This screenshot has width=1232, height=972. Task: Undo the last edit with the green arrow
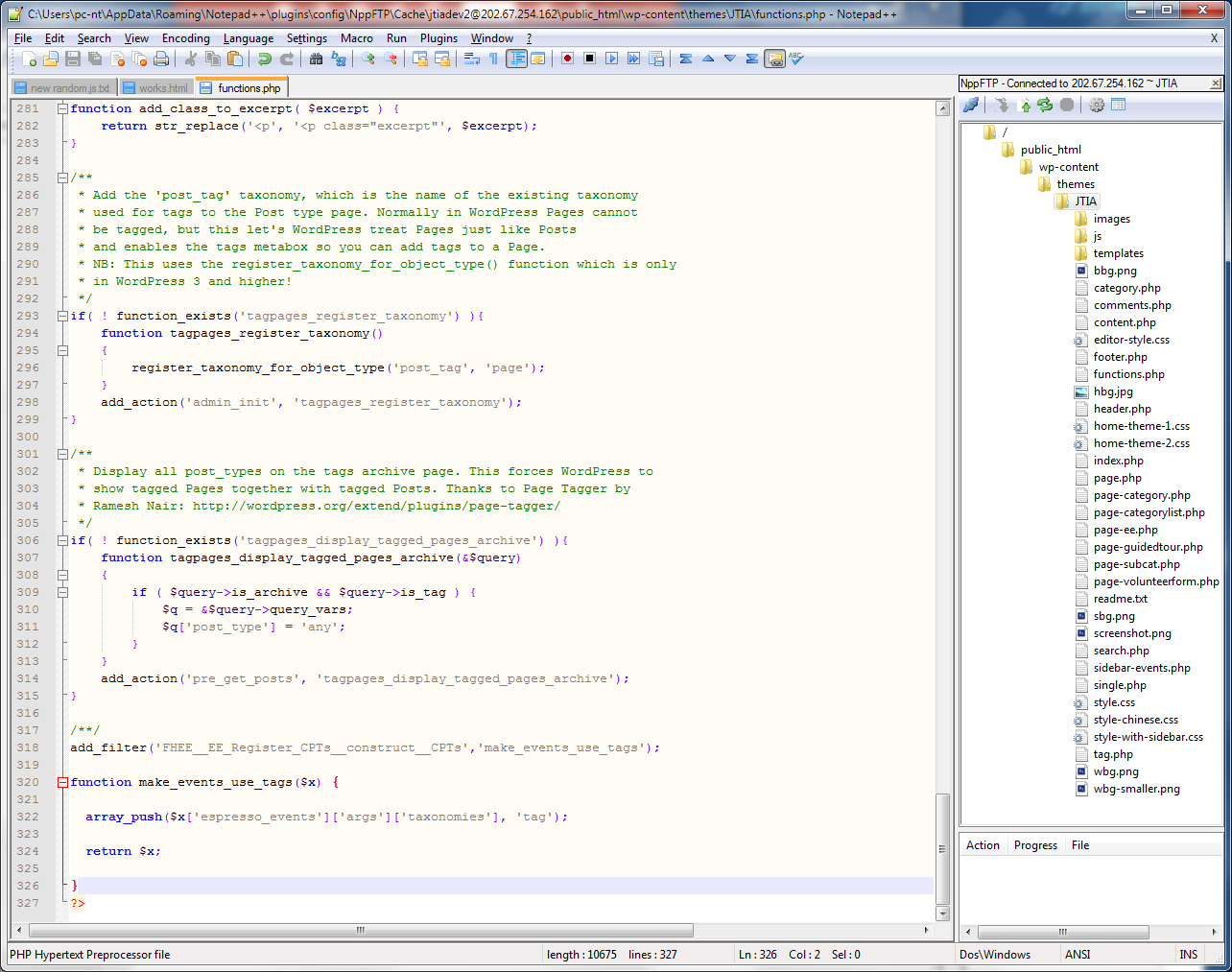(264, 59)
